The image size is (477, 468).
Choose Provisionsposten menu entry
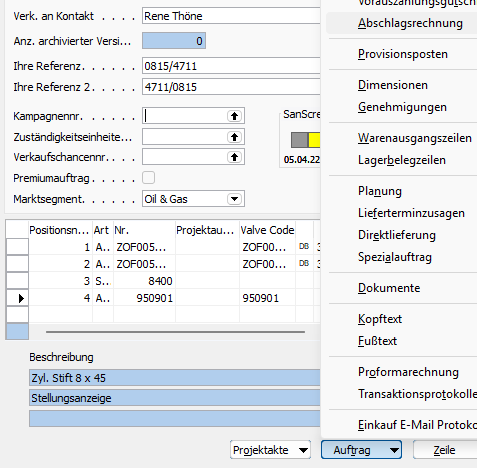click(403, 54)
